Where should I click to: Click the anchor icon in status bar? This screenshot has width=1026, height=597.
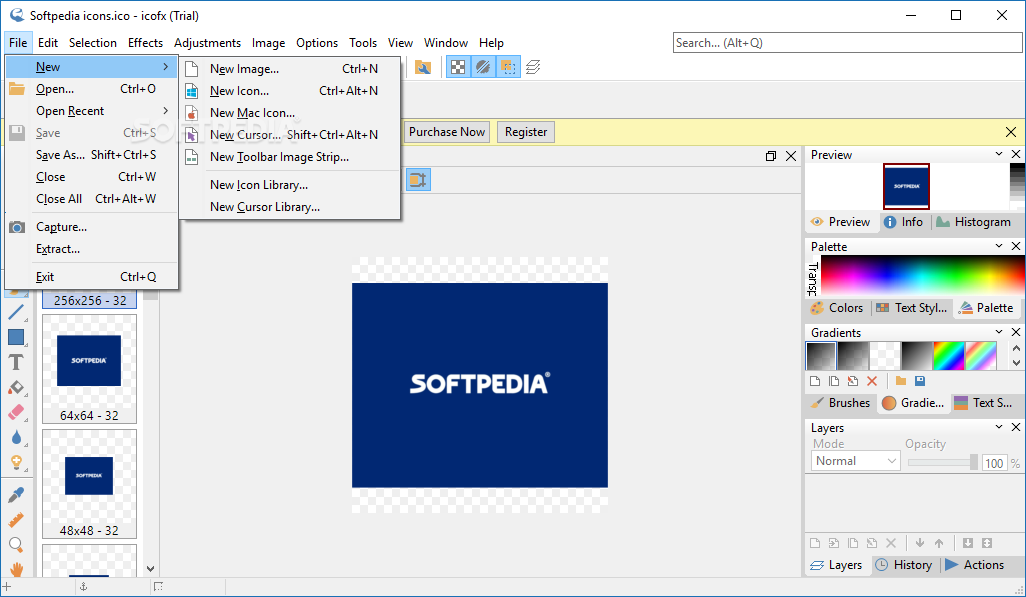click(83, 587)
